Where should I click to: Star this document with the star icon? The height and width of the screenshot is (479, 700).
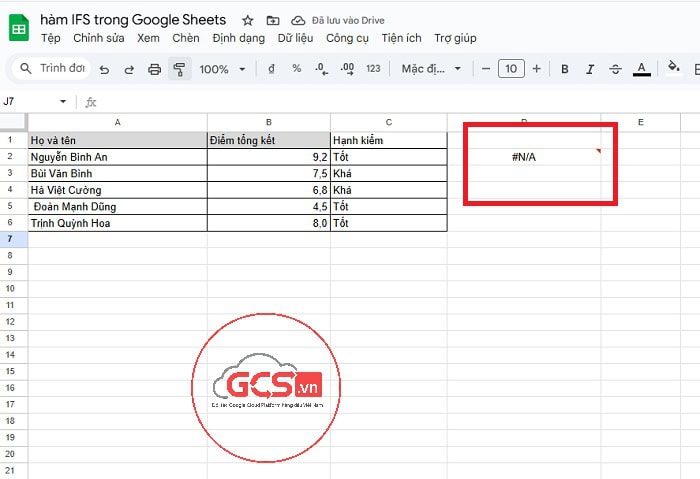(248, 20)
